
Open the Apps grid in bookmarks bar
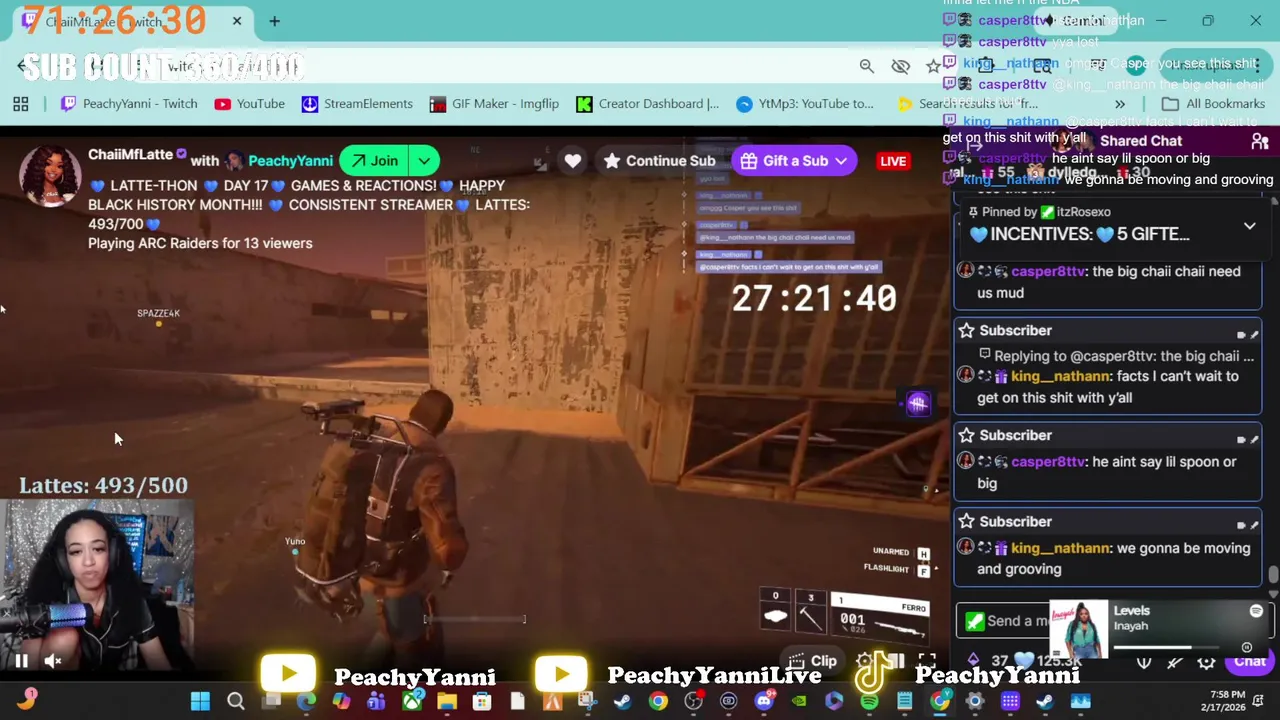(x=20, y=104)
